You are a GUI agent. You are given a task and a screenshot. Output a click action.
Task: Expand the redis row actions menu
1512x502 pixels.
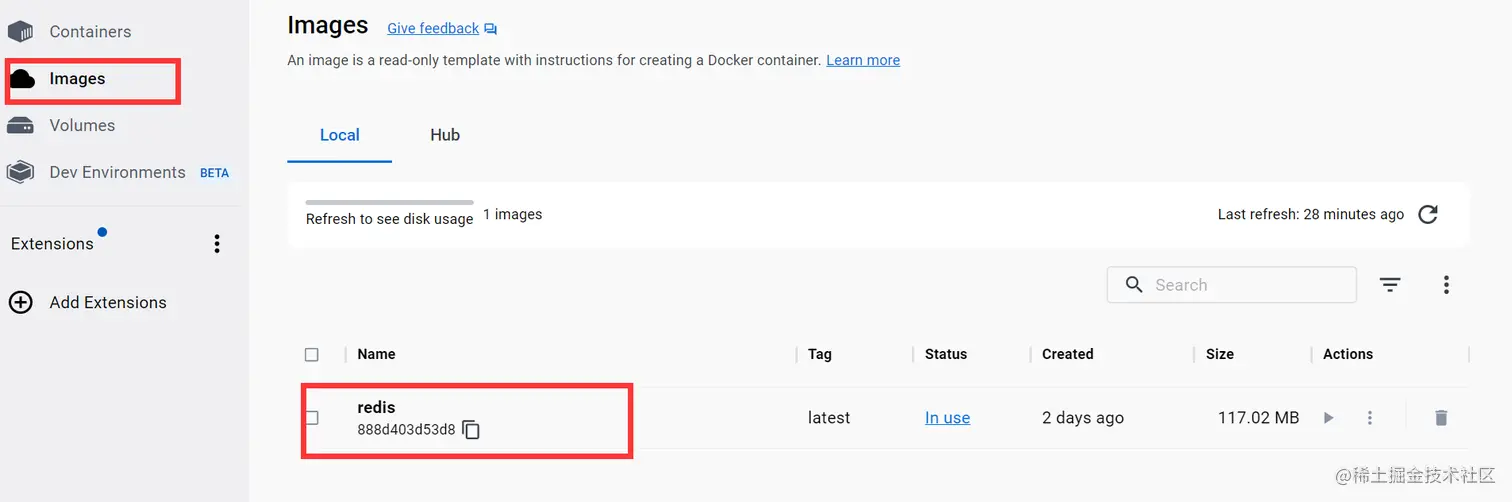[x=1370, y=418]
